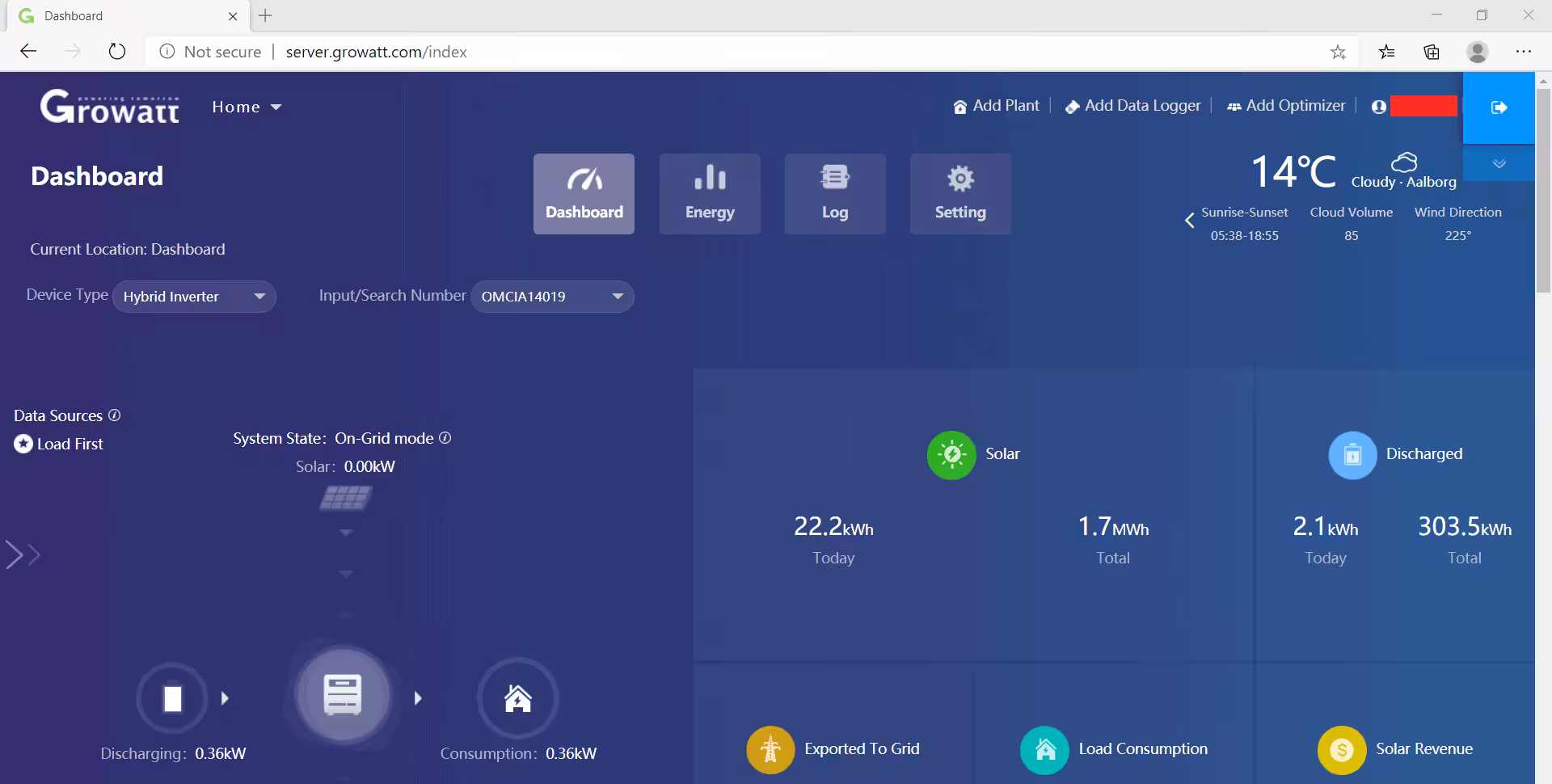1552x784 pixels.
Task: Open browser Settings and more menu
Action: click(1524, 52)
